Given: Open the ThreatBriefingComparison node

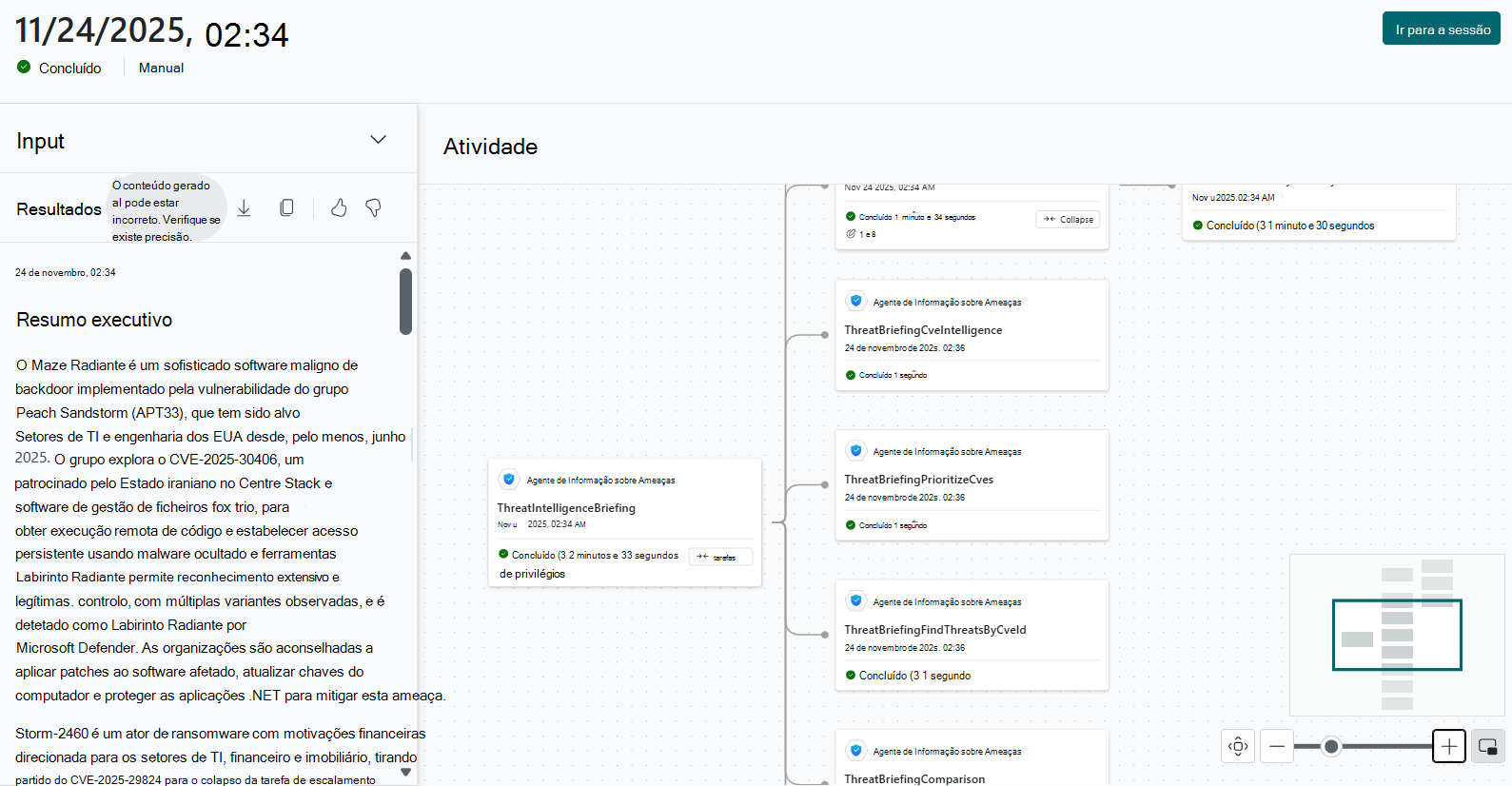Looking at the screenshot, I should point(914,778).
